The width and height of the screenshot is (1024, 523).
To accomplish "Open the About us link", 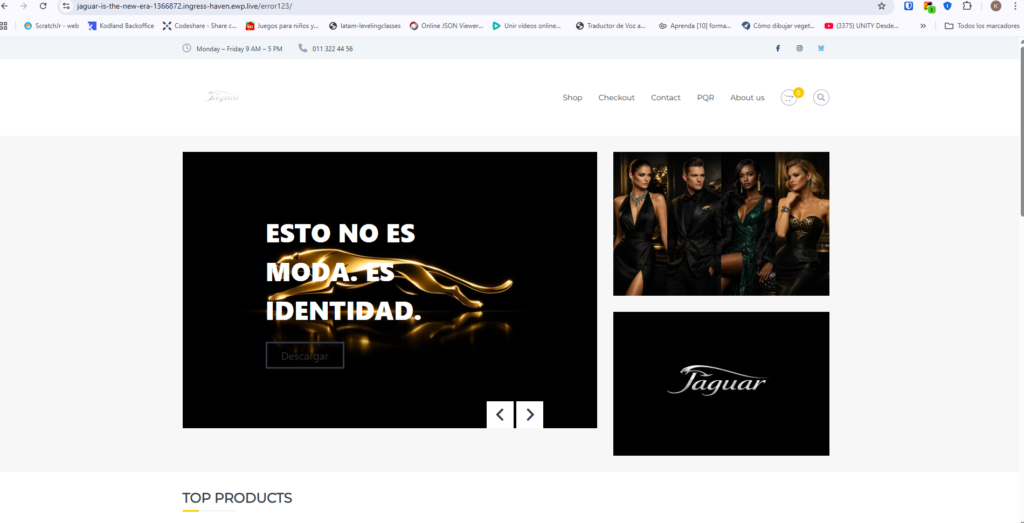I will 747,98.
